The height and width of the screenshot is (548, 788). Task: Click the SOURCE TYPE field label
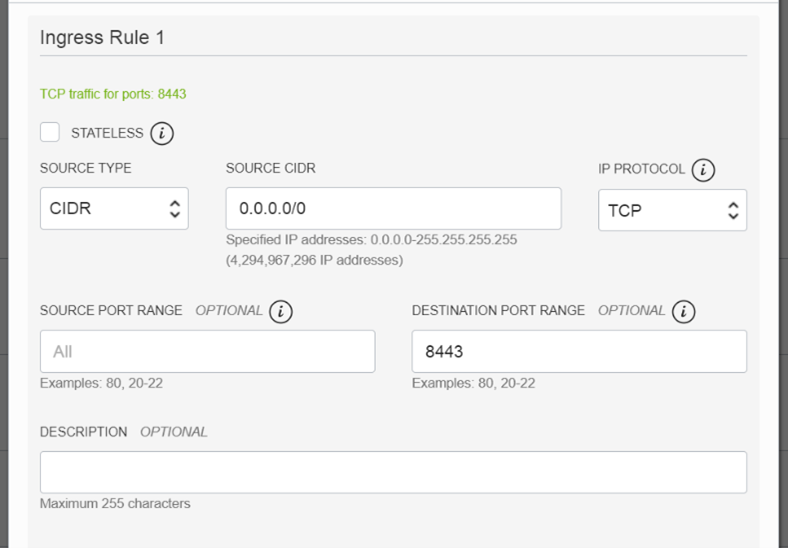[x=85, y=168]
